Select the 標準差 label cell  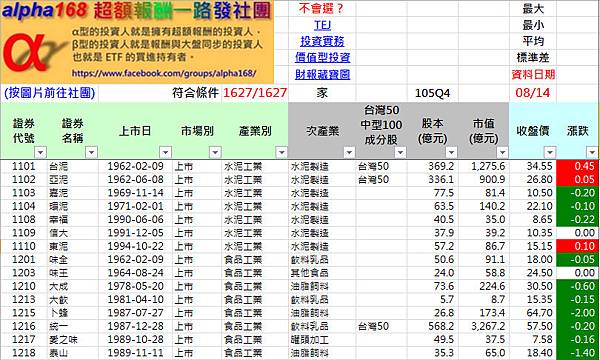(x=533, y=58)
